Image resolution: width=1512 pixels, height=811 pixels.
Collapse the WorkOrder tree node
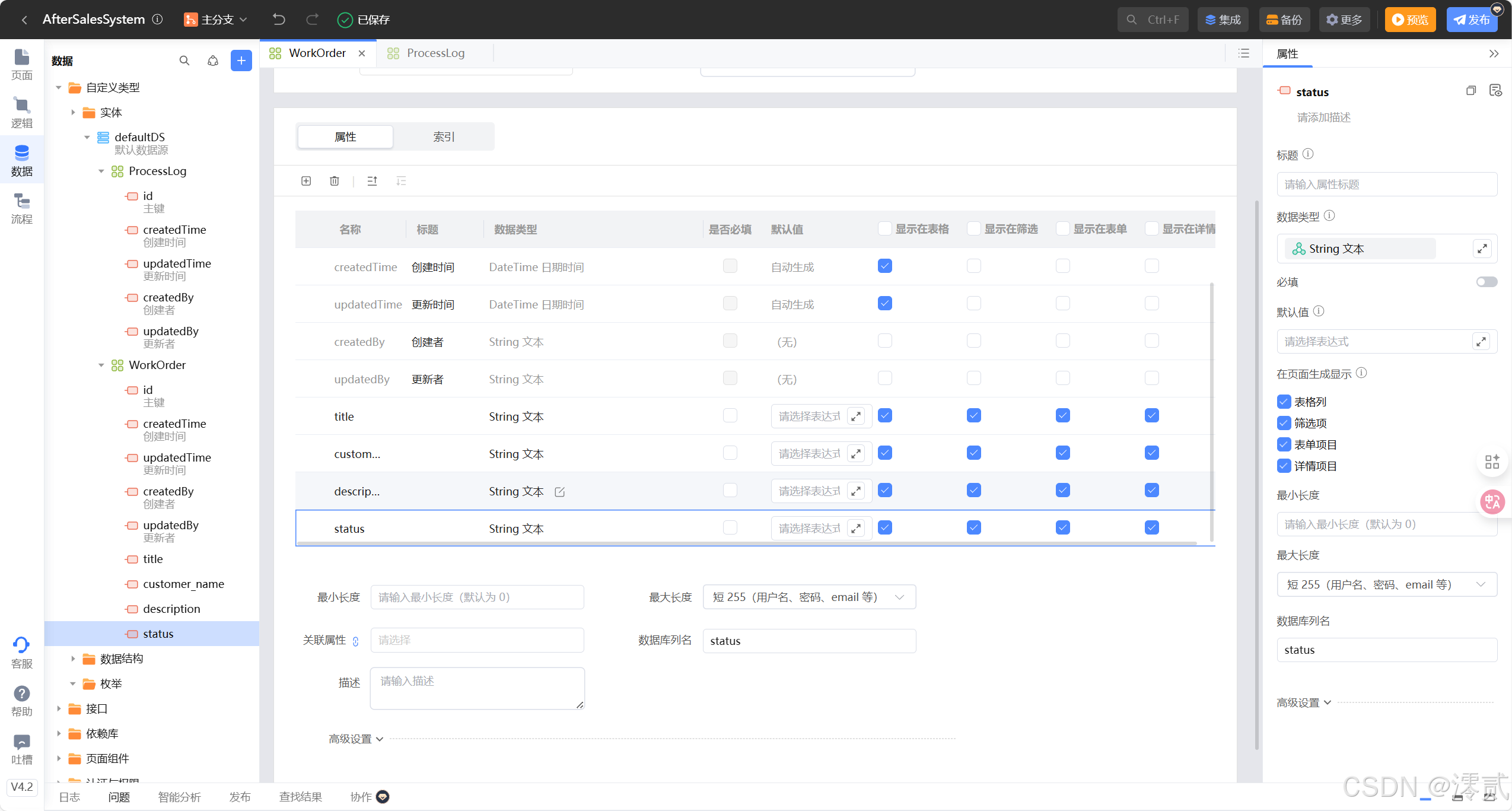[101, 365]
